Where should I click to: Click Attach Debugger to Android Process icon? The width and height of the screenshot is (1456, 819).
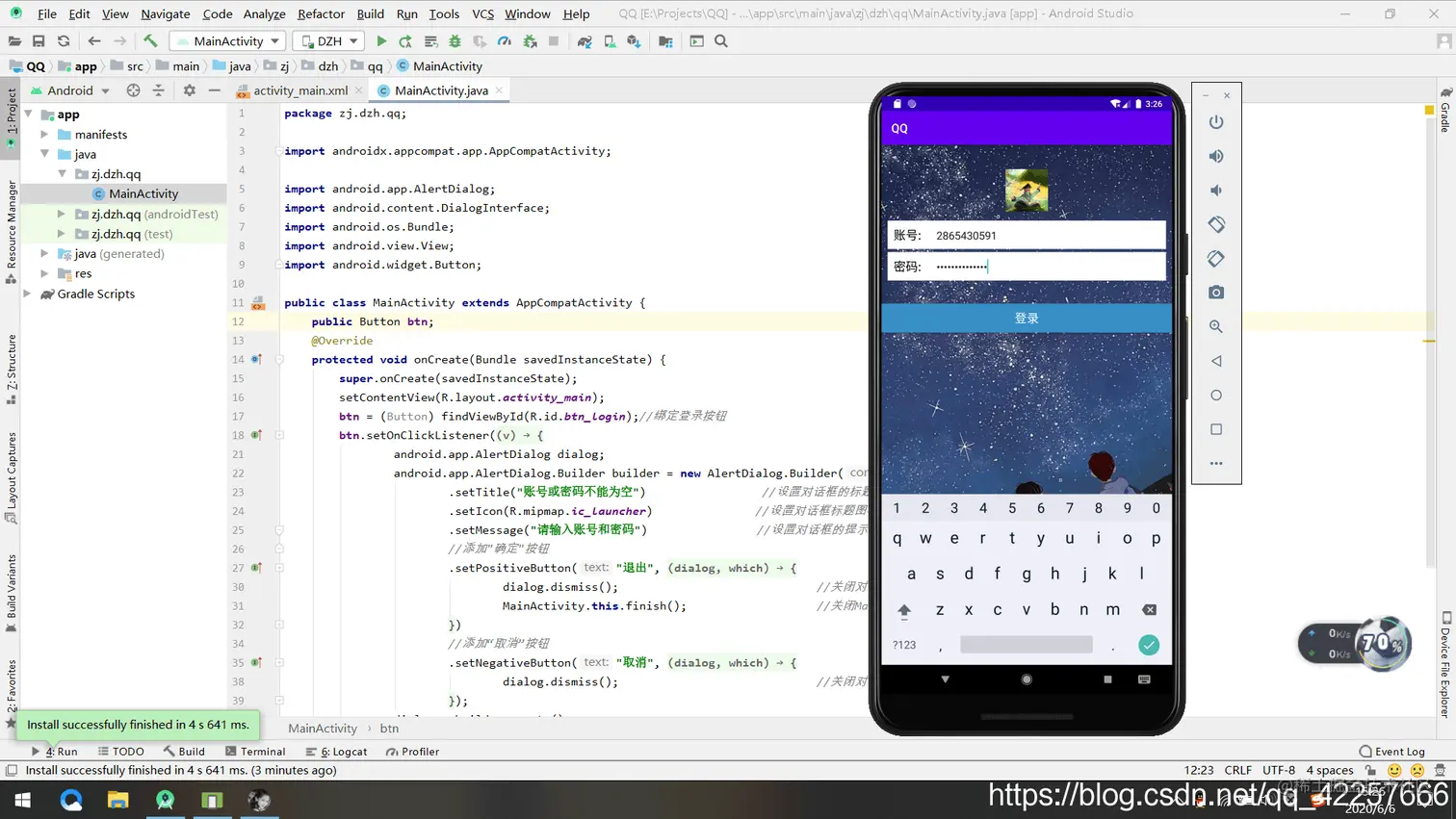click(x=530, y=41)
